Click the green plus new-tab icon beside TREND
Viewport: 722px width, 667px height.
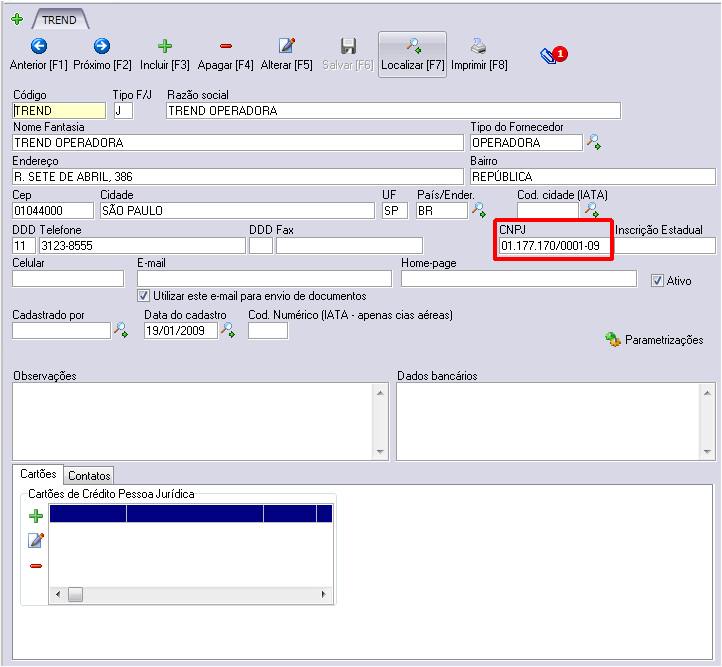point(17,19)
